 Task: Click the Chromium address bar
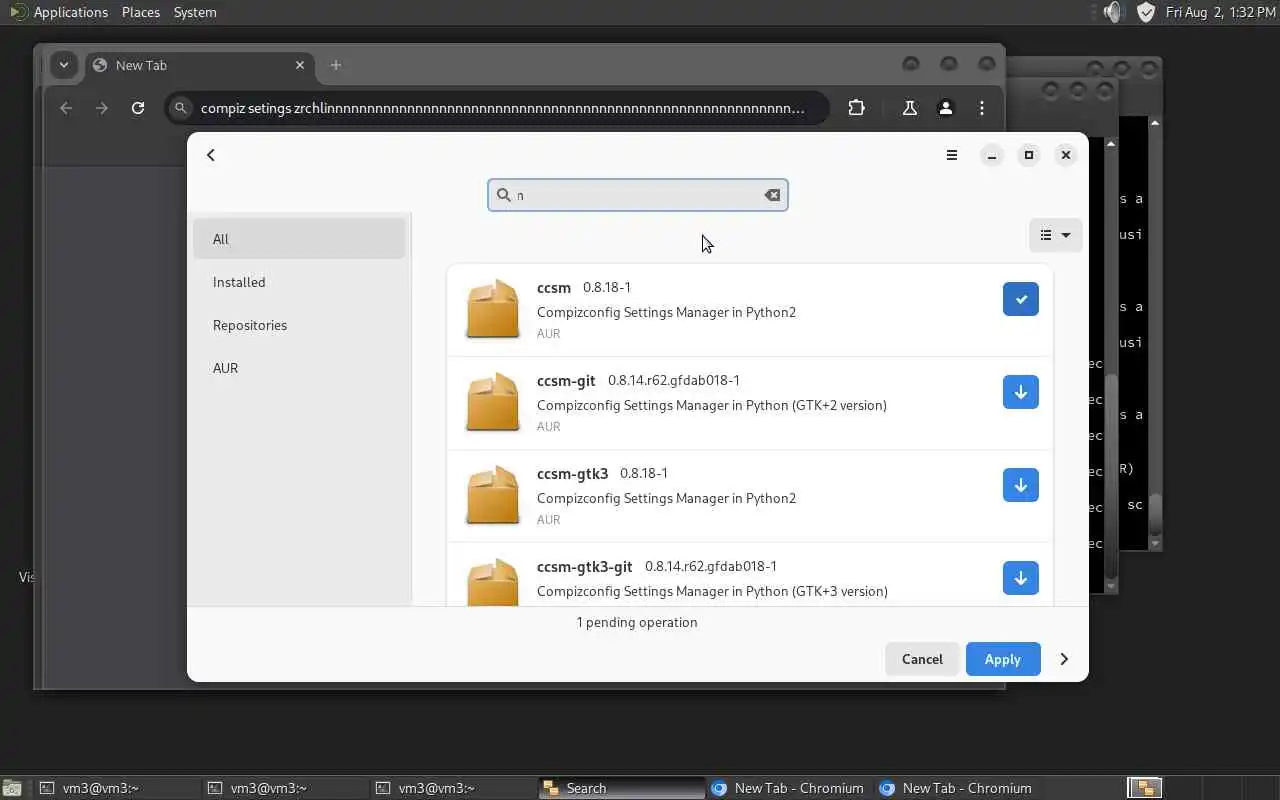click(x=497, y=108)
